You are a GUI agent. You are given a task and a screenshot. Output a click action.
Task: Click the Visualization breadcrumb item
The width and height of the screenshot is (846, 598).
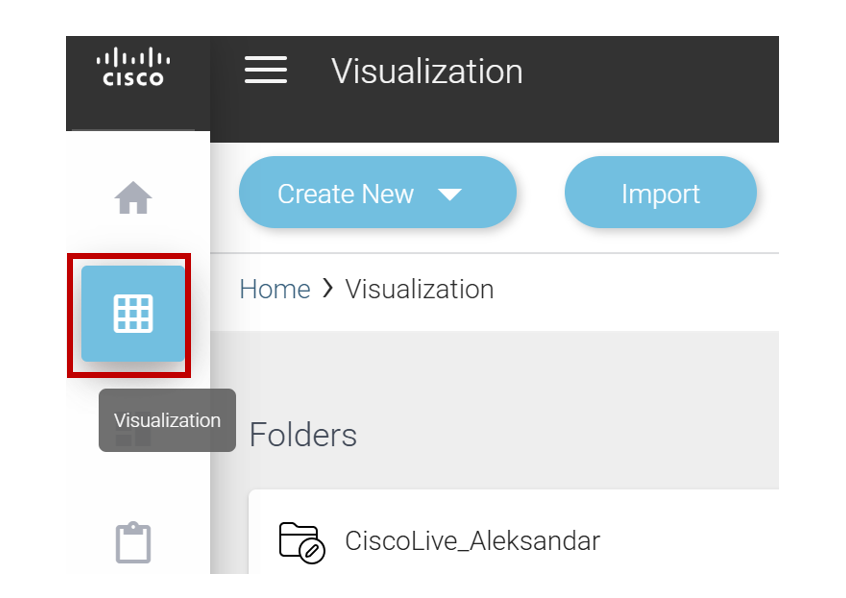coord(419,289)
